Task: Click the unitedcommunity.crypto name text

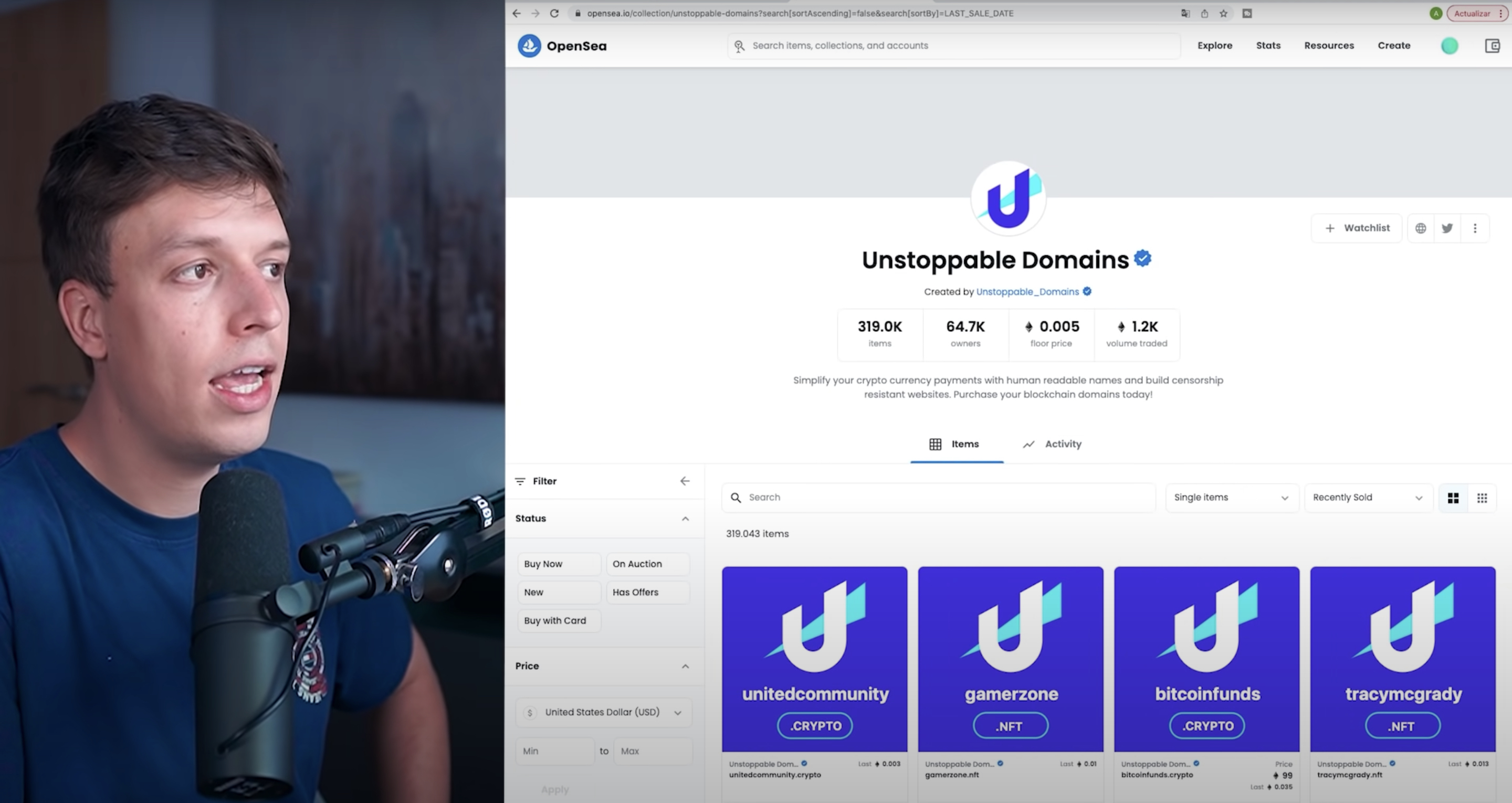Action: tap(775, 775)
